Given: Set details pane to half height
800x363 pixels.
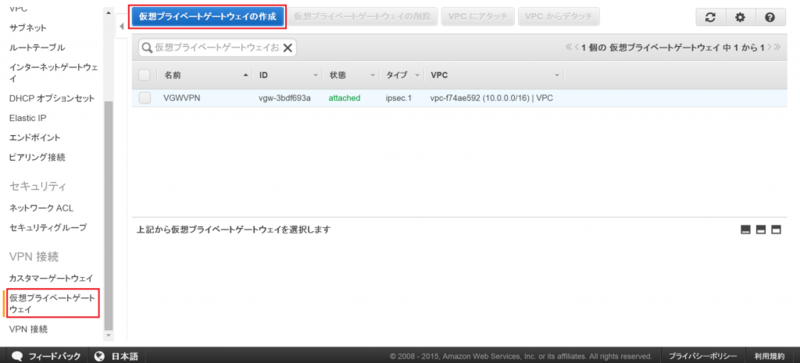Looking at the screenshot, I should [761, 230].
